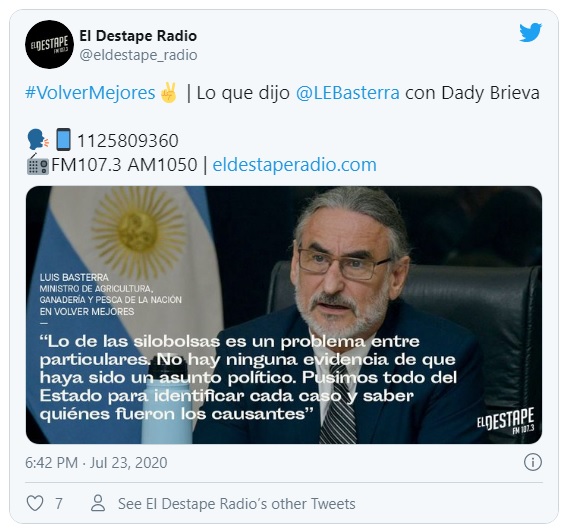The width and height of the screenshot is (566, 531).
Task: Click the Twitter bird logo
Action: tap(530, 32)
